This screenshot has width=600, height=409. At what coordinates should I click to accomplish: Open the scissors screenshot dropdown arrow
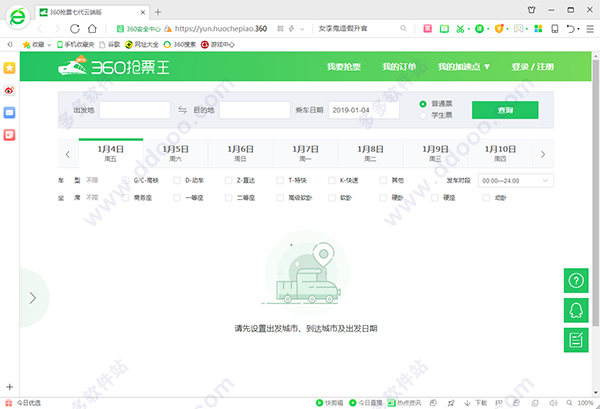pyautogui.click(x=469, y=29)
